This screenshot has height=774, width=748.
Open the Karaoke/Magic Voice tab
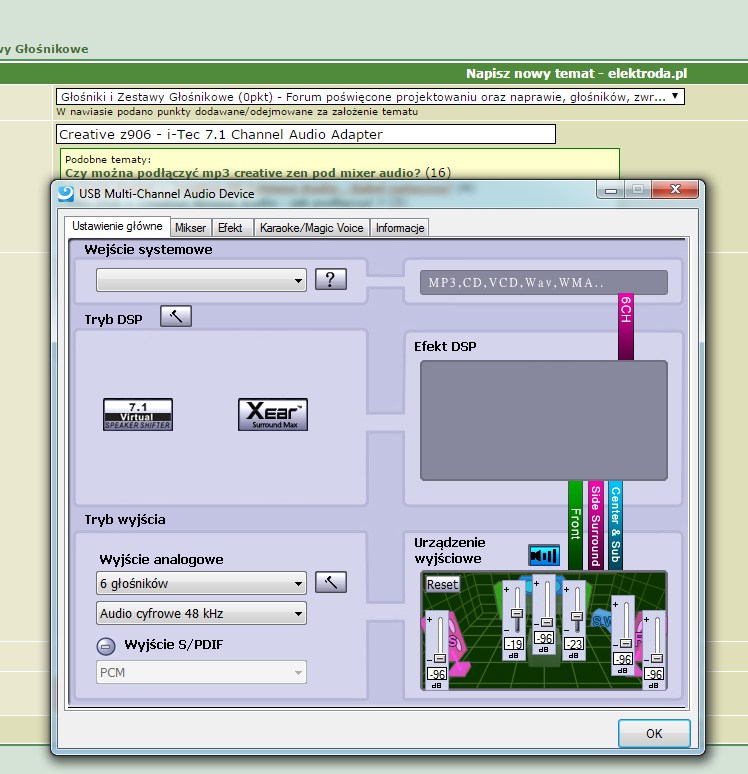coord(312,228)
